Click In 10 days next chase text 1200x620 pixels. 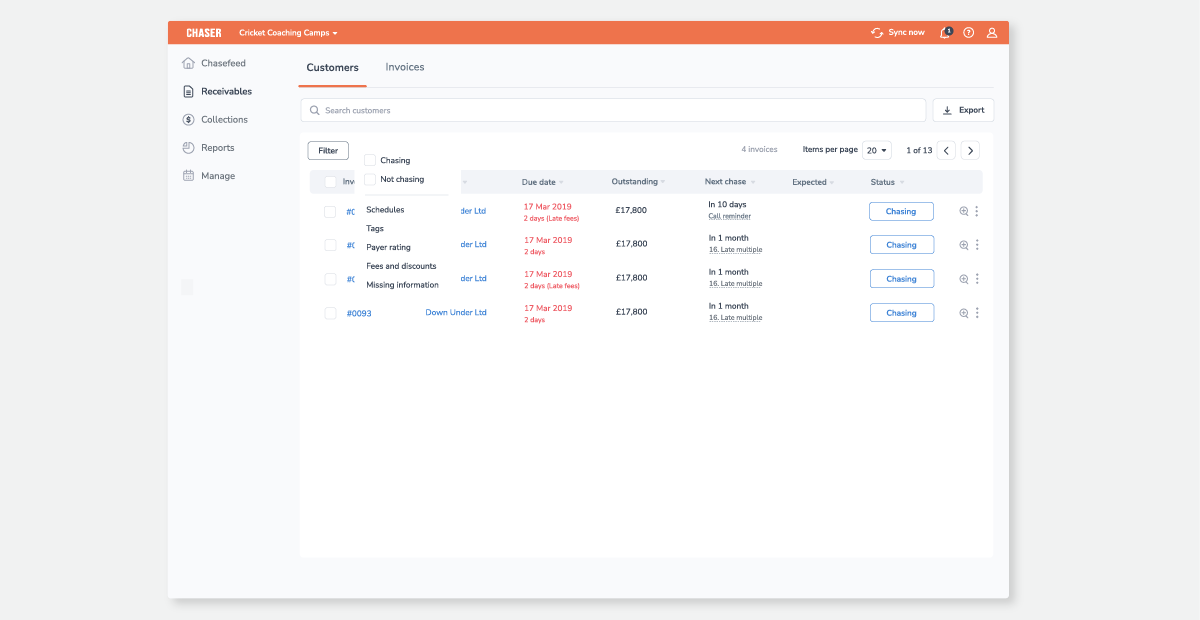pyautogui.click(x=727, y=205)
